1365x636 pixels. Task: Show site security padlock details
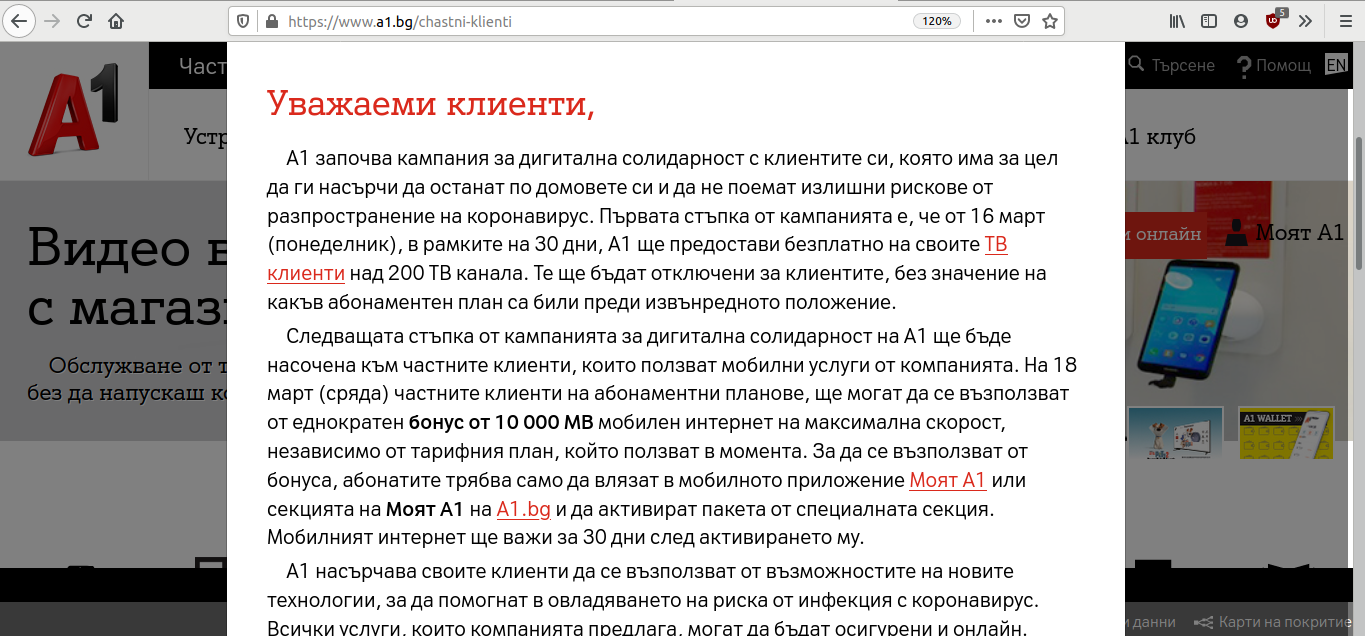tap(269, 21)
